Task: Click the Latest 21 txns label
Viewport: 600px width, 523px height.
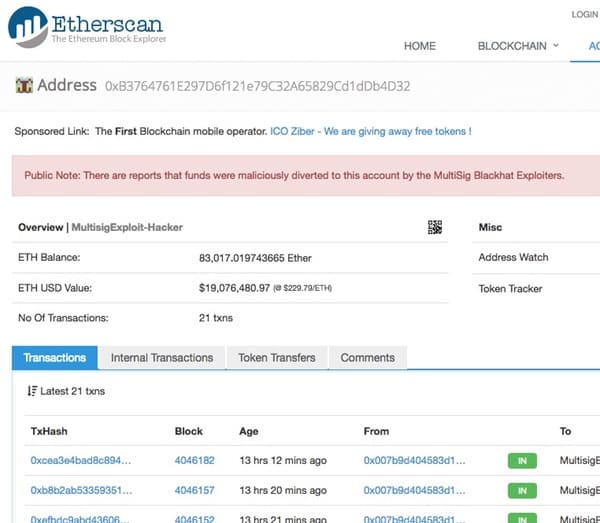Action: [72, 391]
